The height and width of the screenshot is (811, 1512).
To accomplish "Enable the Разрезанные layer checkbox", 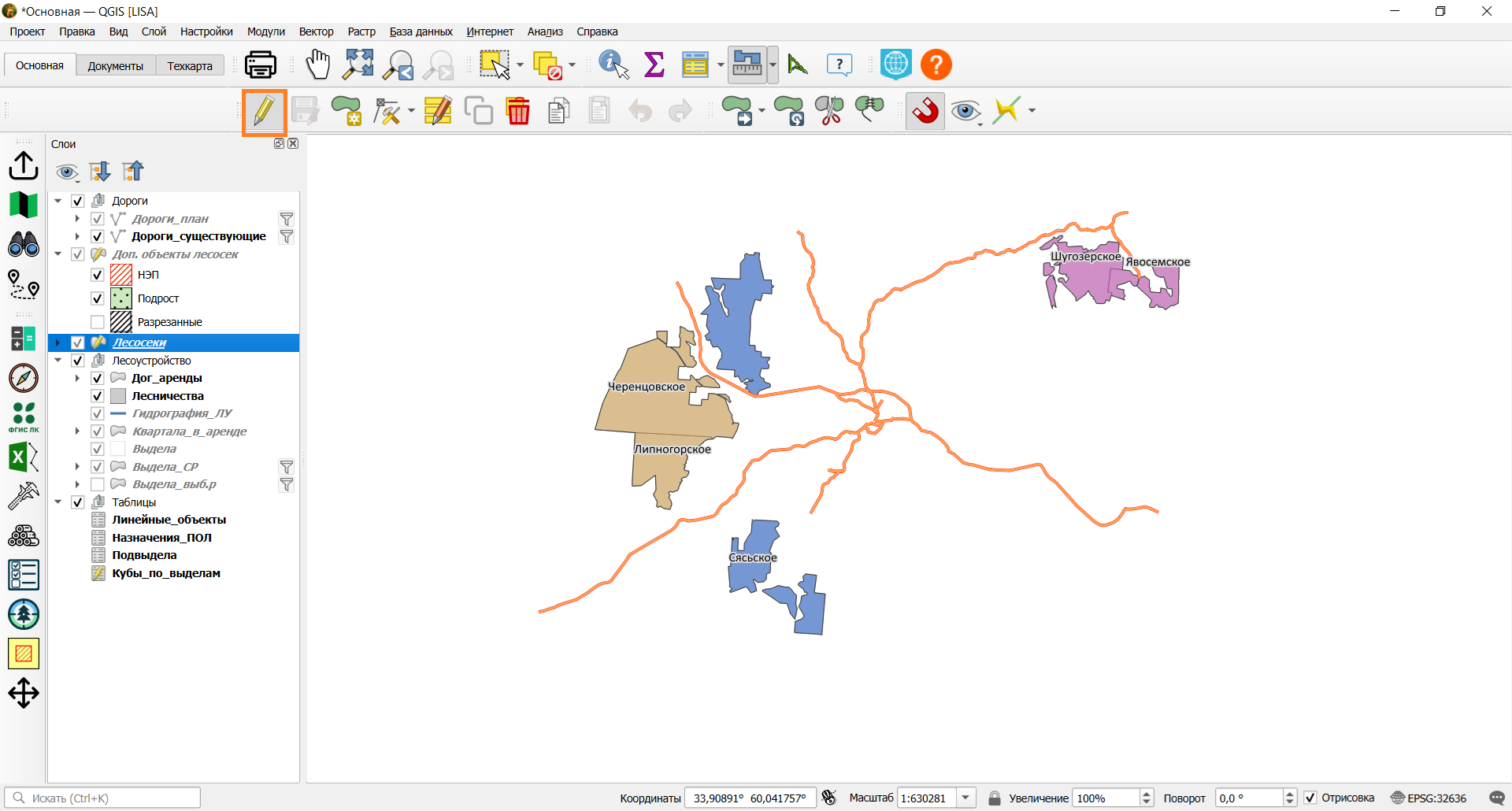I will (x=98, y=322).
